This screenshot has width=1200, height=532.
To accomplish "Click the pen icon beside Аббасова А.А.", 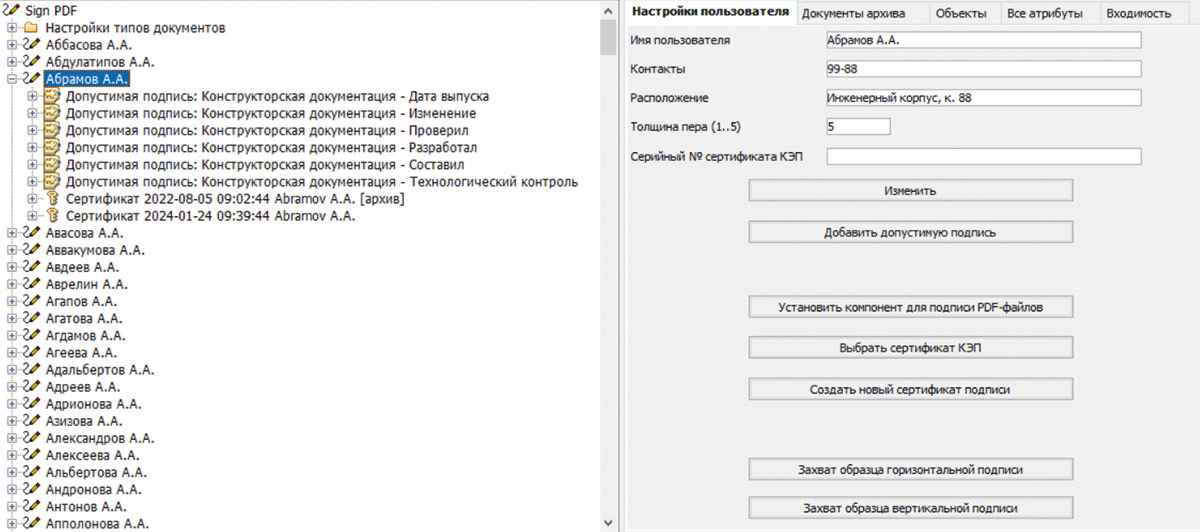I will point(31,45).
